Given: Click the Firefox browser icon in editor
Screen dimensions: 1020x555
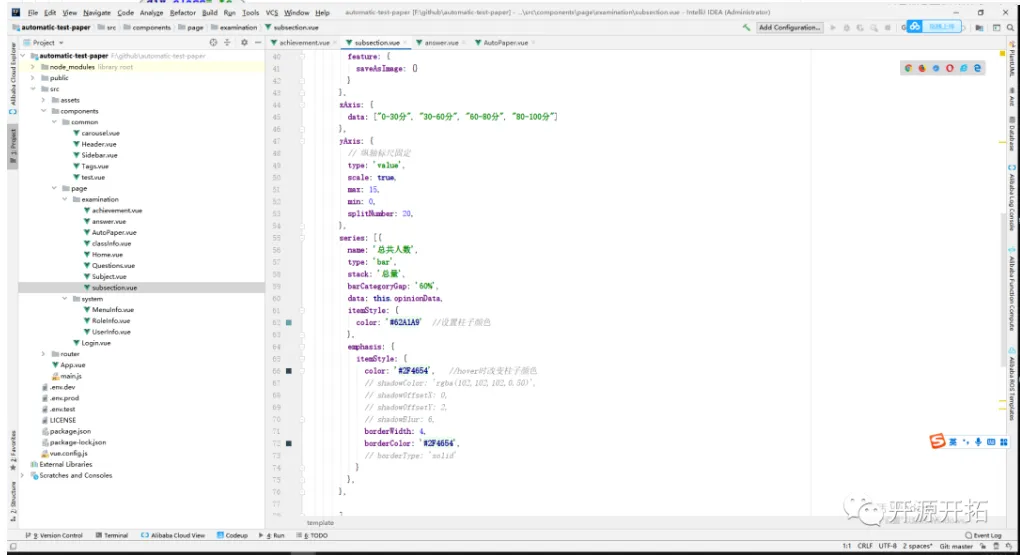Looking at the screenshot, I should [922, 68].
